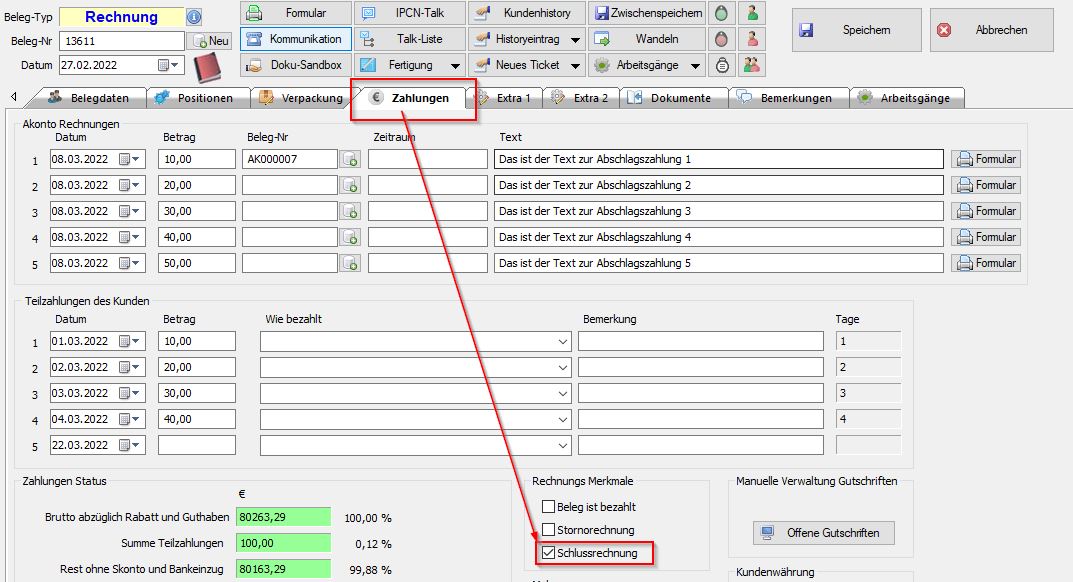Click the white timer icon next to Arbeitsgänge
Viewport: 1073px width, 582px height.
pyautogui.click(x=721, y=65)
